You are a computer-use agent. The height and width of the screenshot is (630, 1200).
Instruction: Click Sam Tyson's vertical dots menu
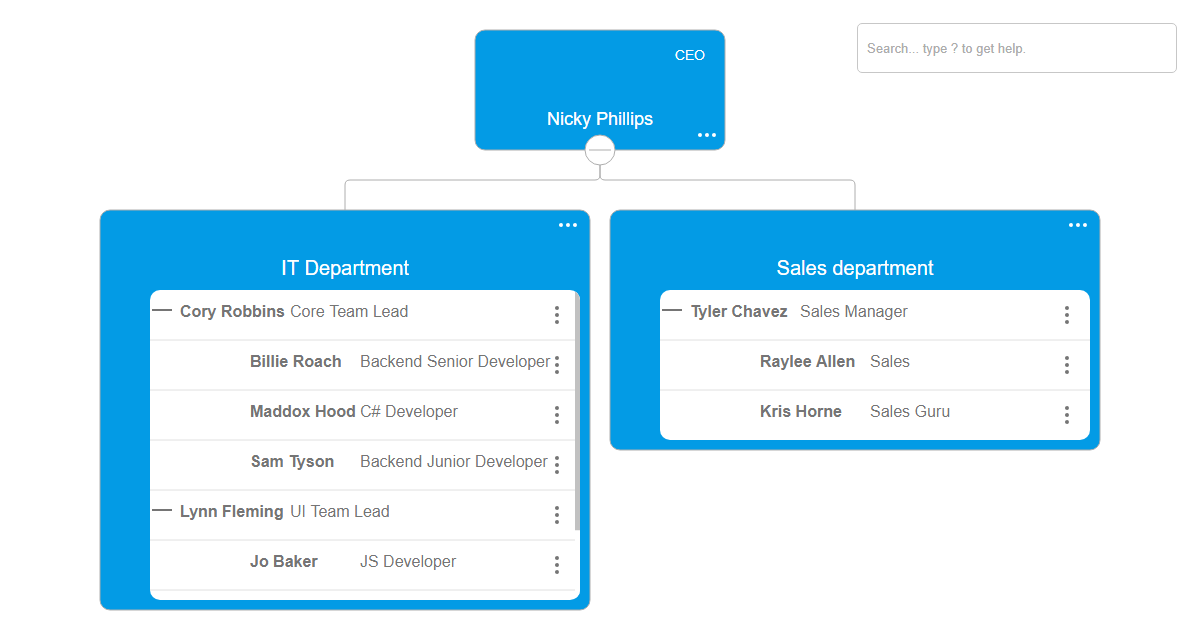coord(557,465)
